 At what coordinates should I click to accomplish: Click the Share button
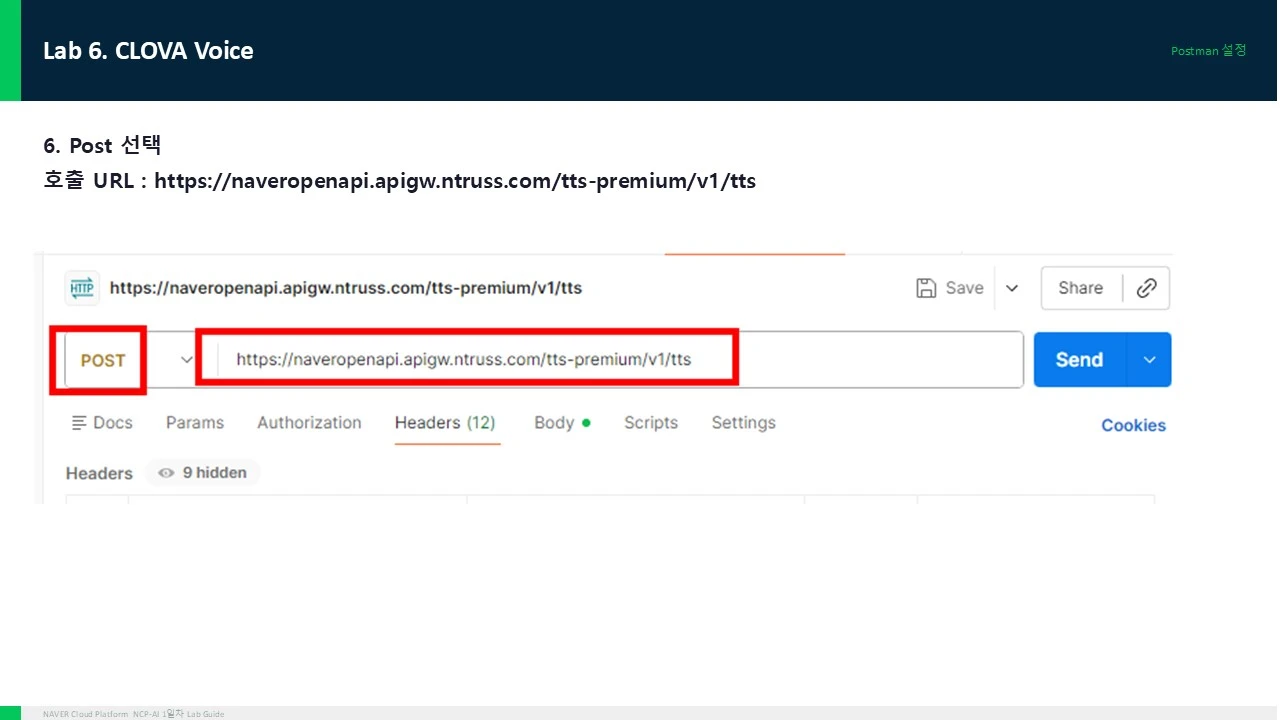point(1081,288)
